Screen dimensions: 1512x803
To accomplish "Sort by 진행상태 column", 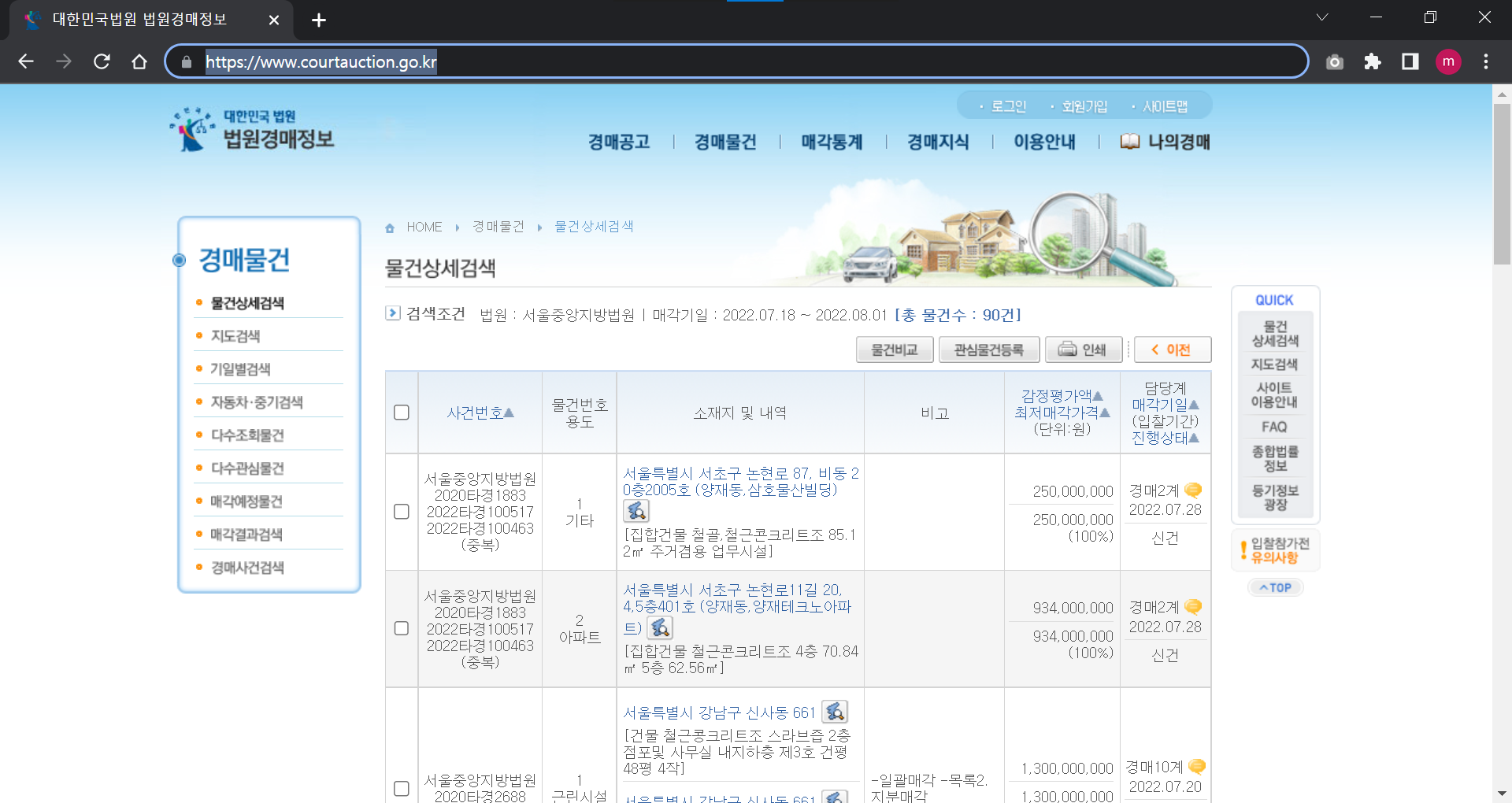I will pos(1165,438).
